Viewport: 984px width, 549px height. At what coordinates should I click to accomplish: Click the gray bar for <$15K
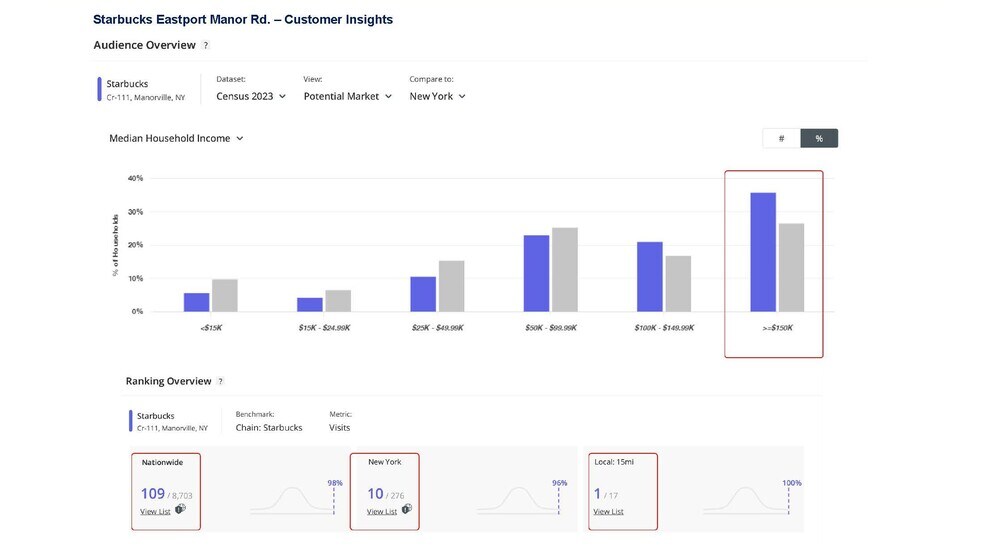225,296
